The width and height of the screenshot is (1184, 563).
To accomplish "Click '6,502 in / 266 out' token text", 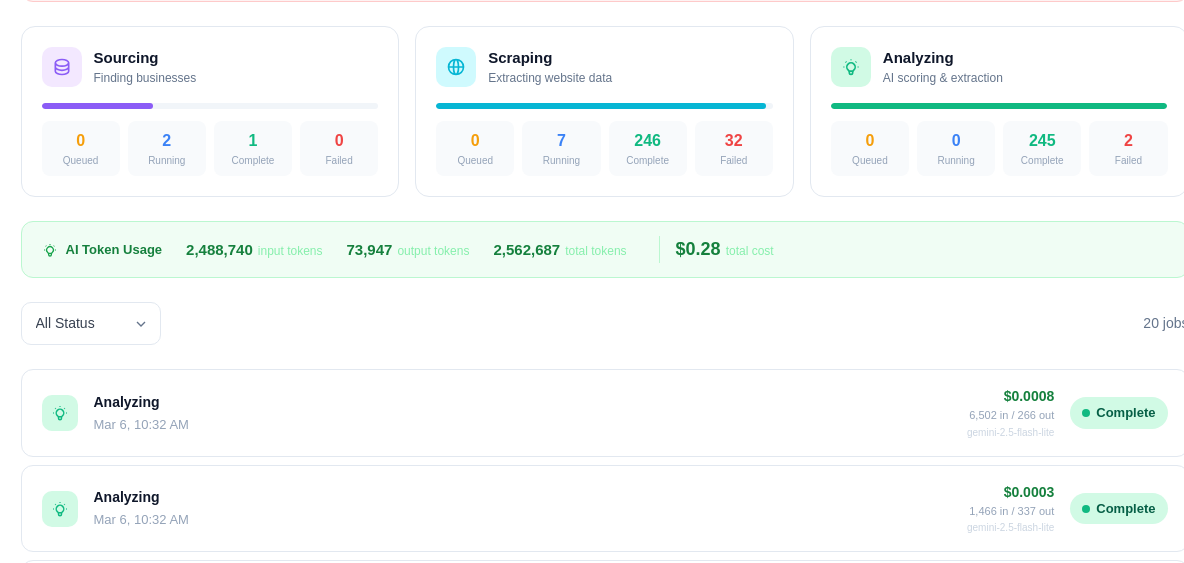I will 1012,415.
